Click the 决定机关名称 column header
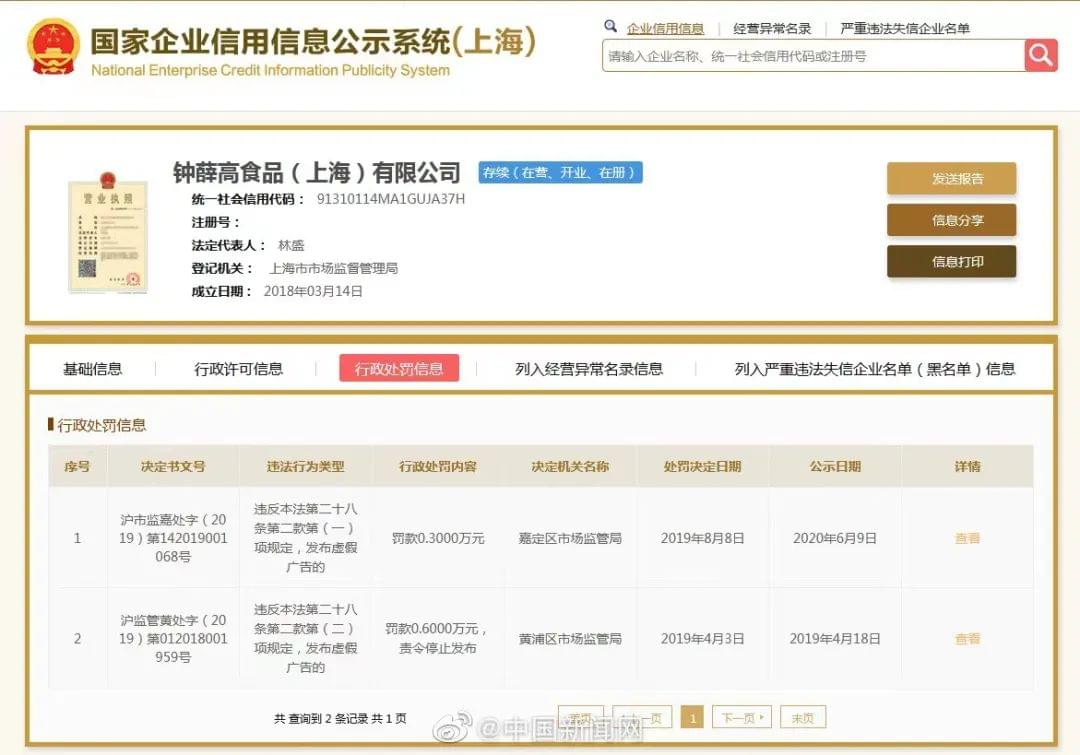This screenshot has height=755, width=1080. pos(570,466)
